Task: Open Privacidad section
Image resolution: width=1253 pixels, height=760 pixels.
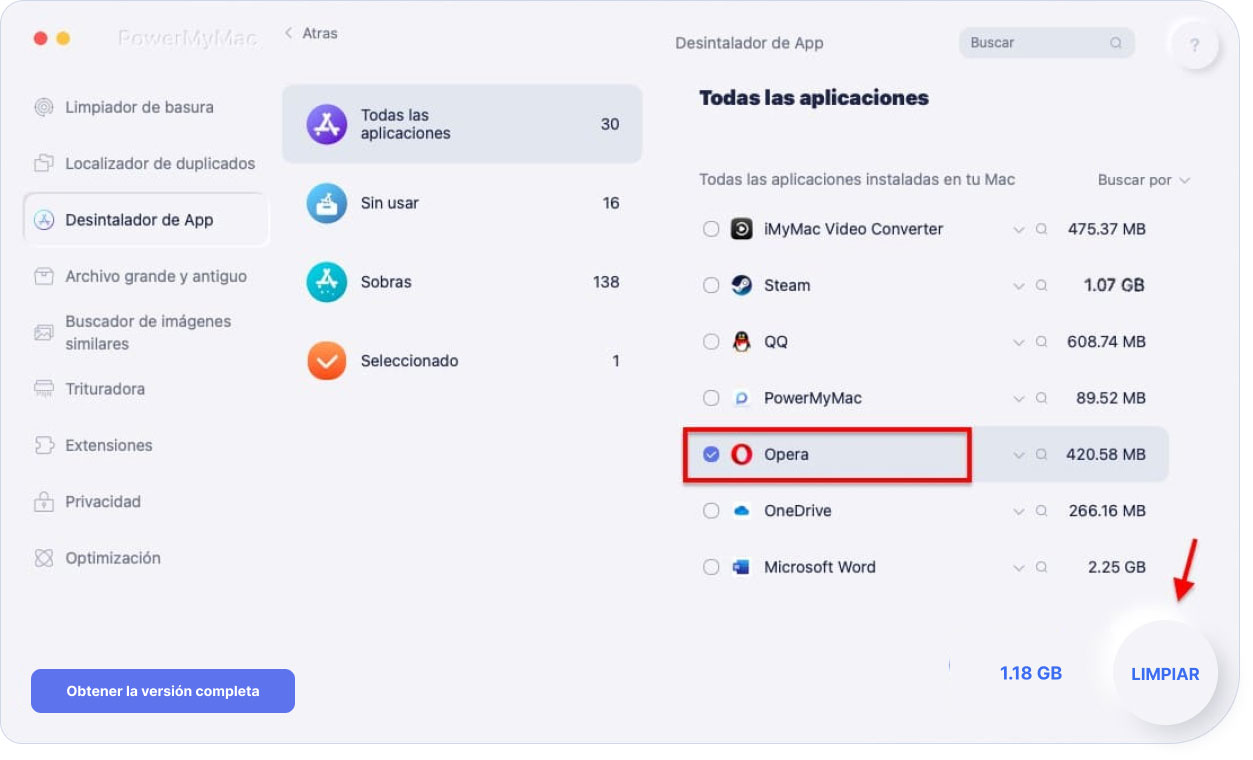Action: click(103, 501)
